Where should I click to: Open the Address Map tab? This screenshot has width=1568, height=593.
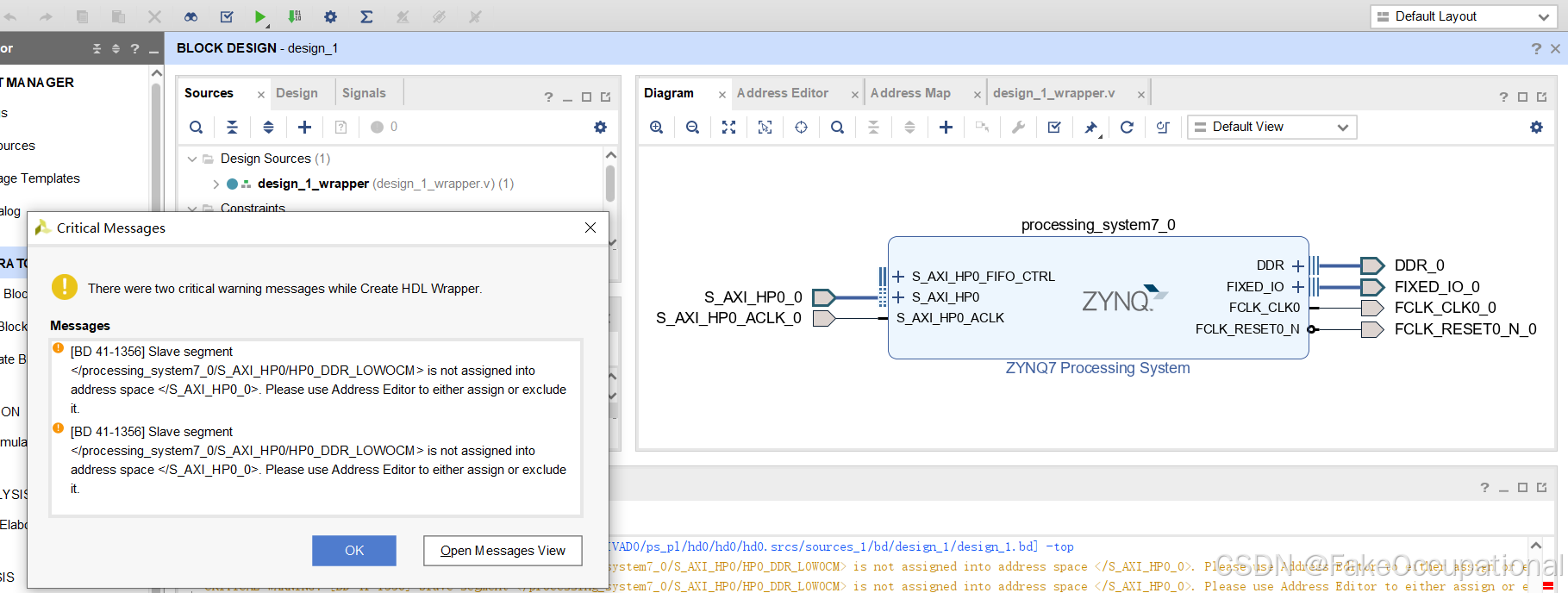click(x=910, y=93)
